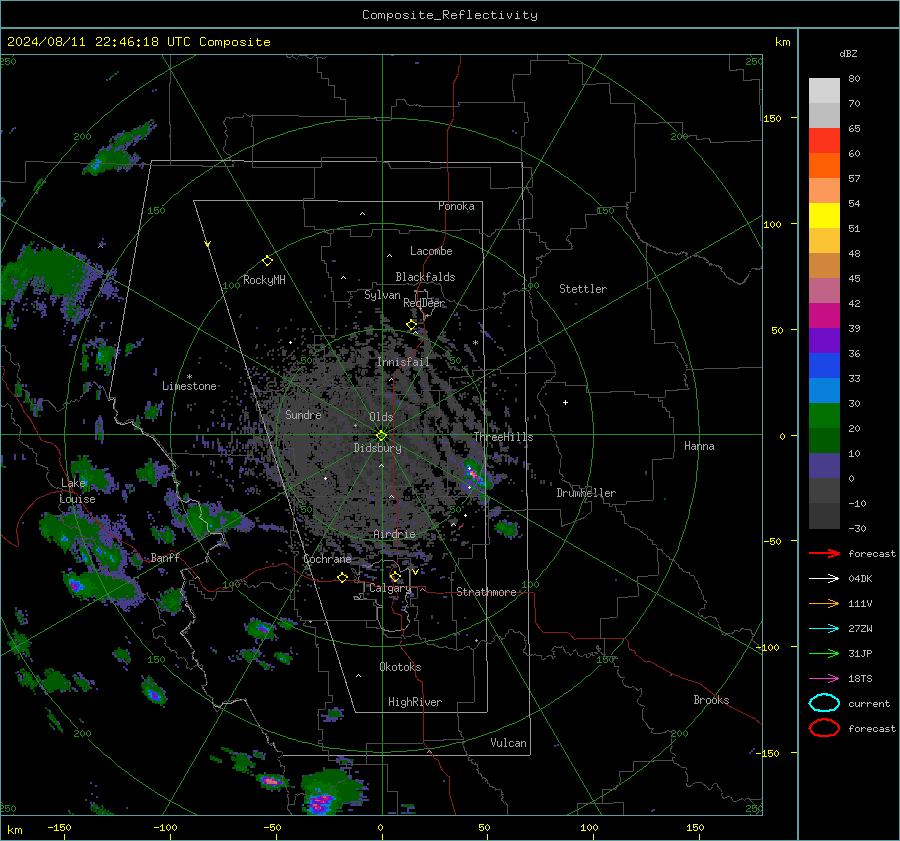
Task: Click the Strathmore city label
Action: coord(486,592)
